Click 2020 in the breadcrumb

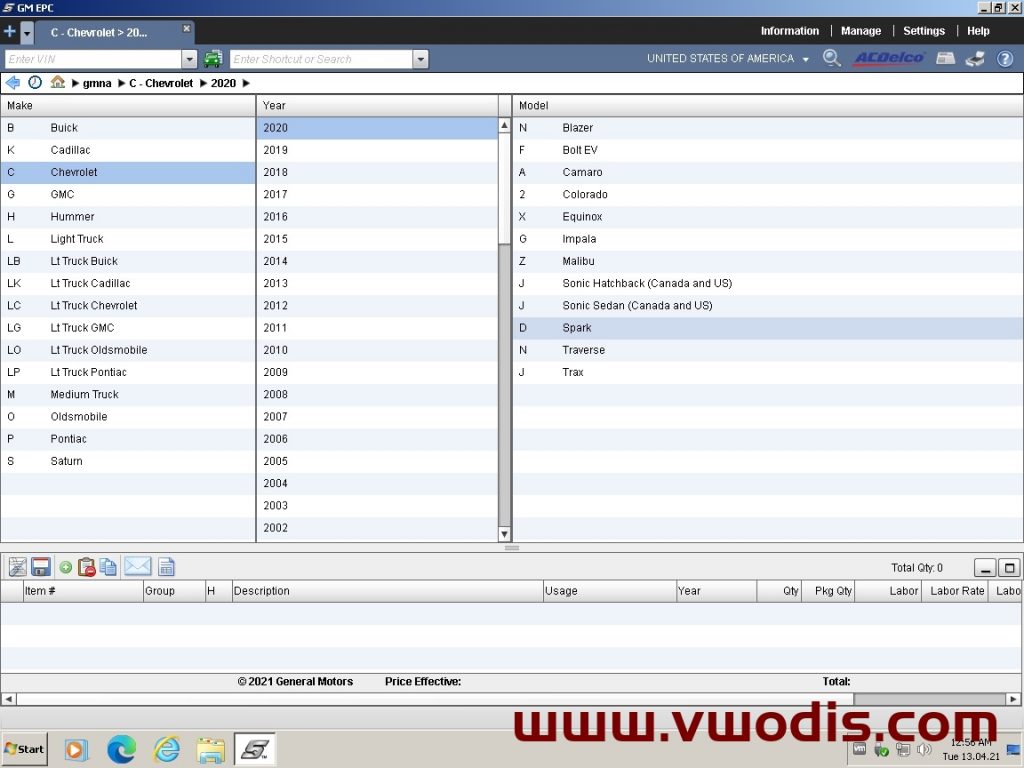(223, 83)
